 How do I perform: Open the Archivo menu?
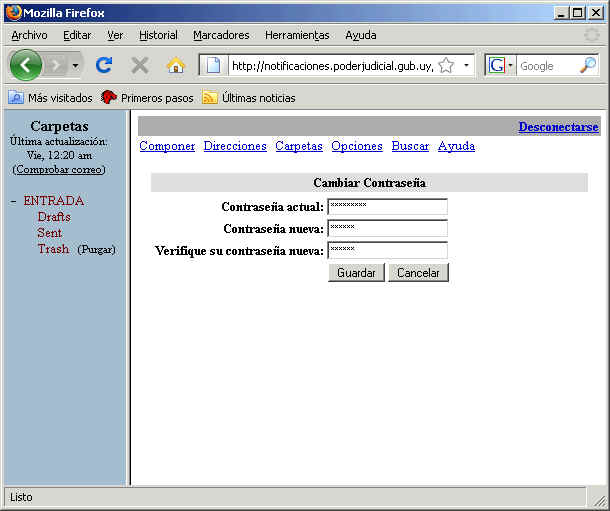(29, 35)
